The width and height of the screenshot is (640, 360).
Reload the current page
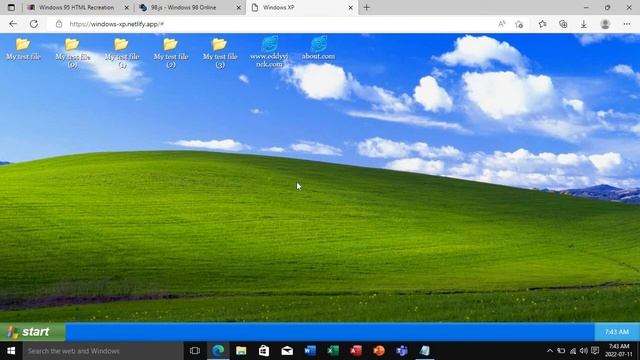coord(34,24)
